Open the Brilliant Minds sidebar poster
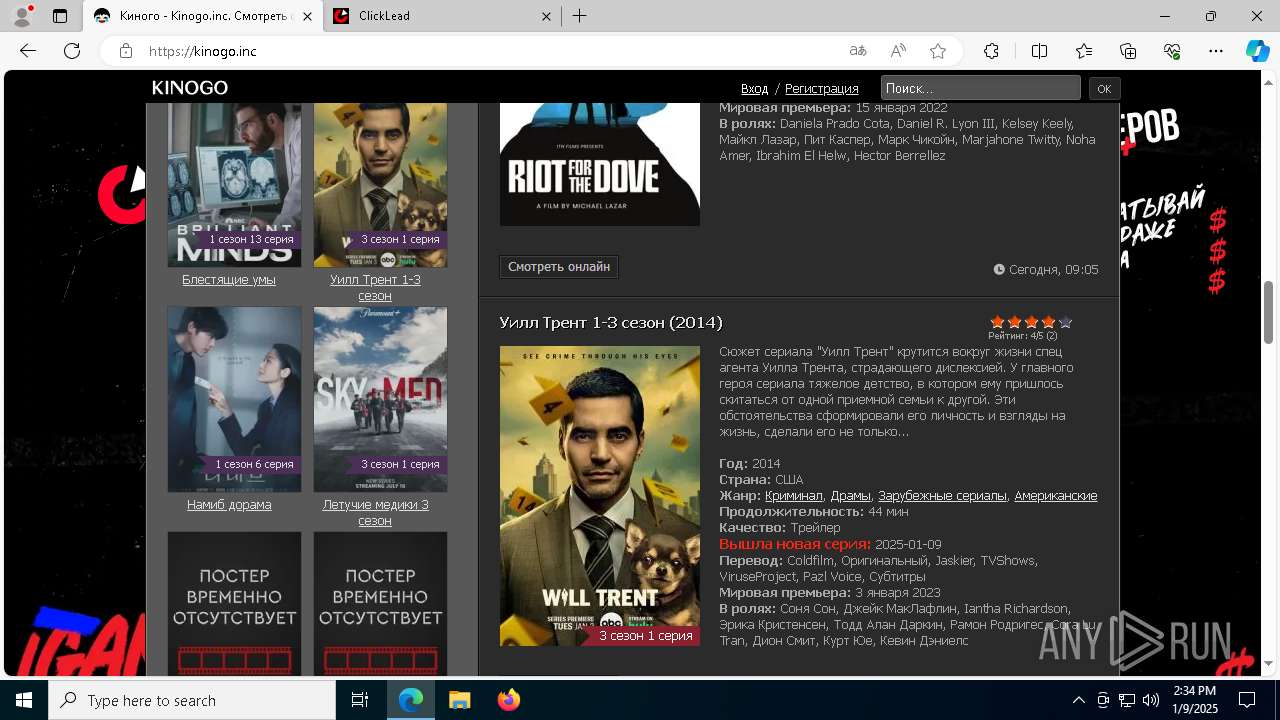 [x=234, y=185]
